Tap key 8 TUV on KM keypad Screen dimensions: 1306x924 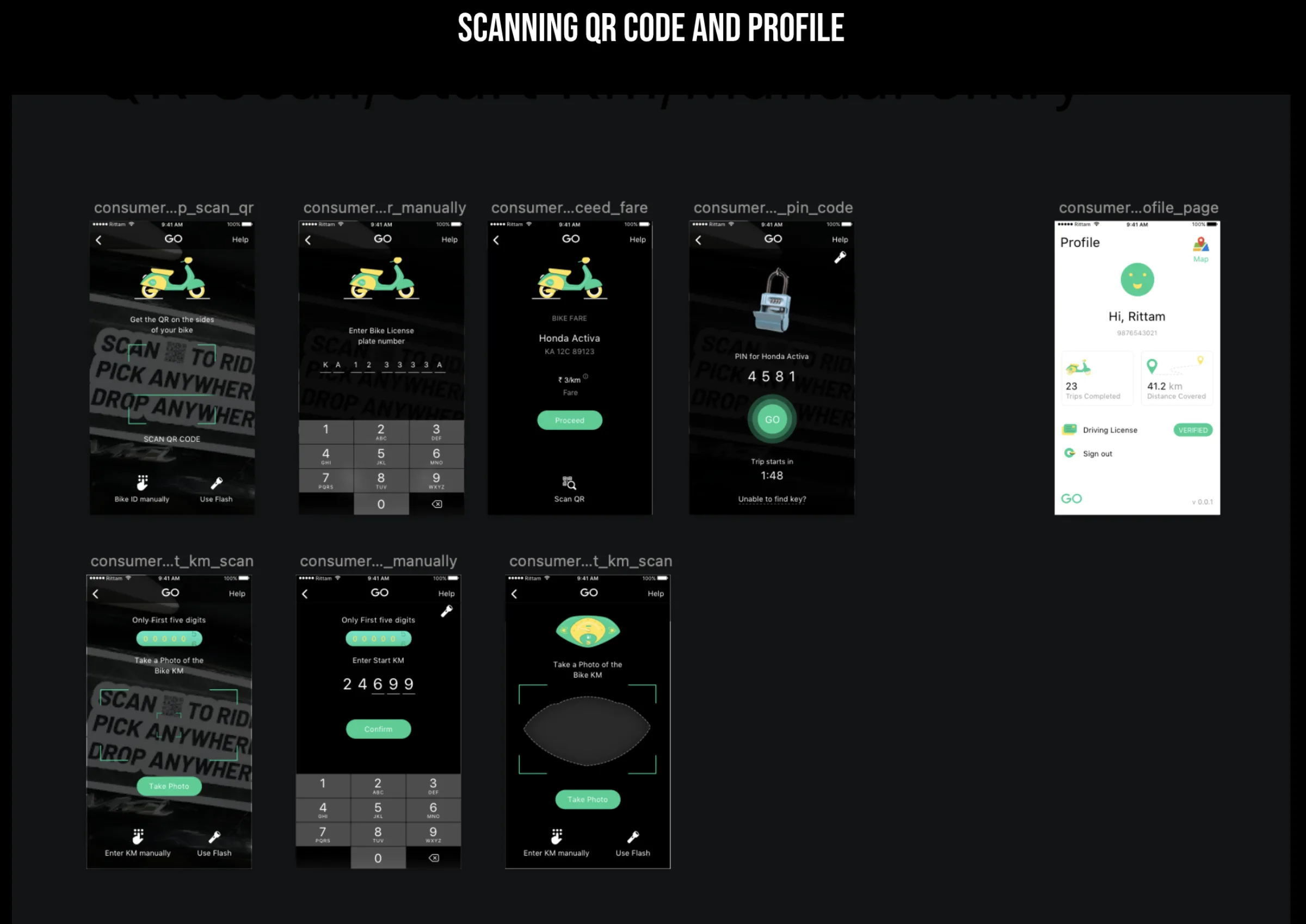click(378, 834)
